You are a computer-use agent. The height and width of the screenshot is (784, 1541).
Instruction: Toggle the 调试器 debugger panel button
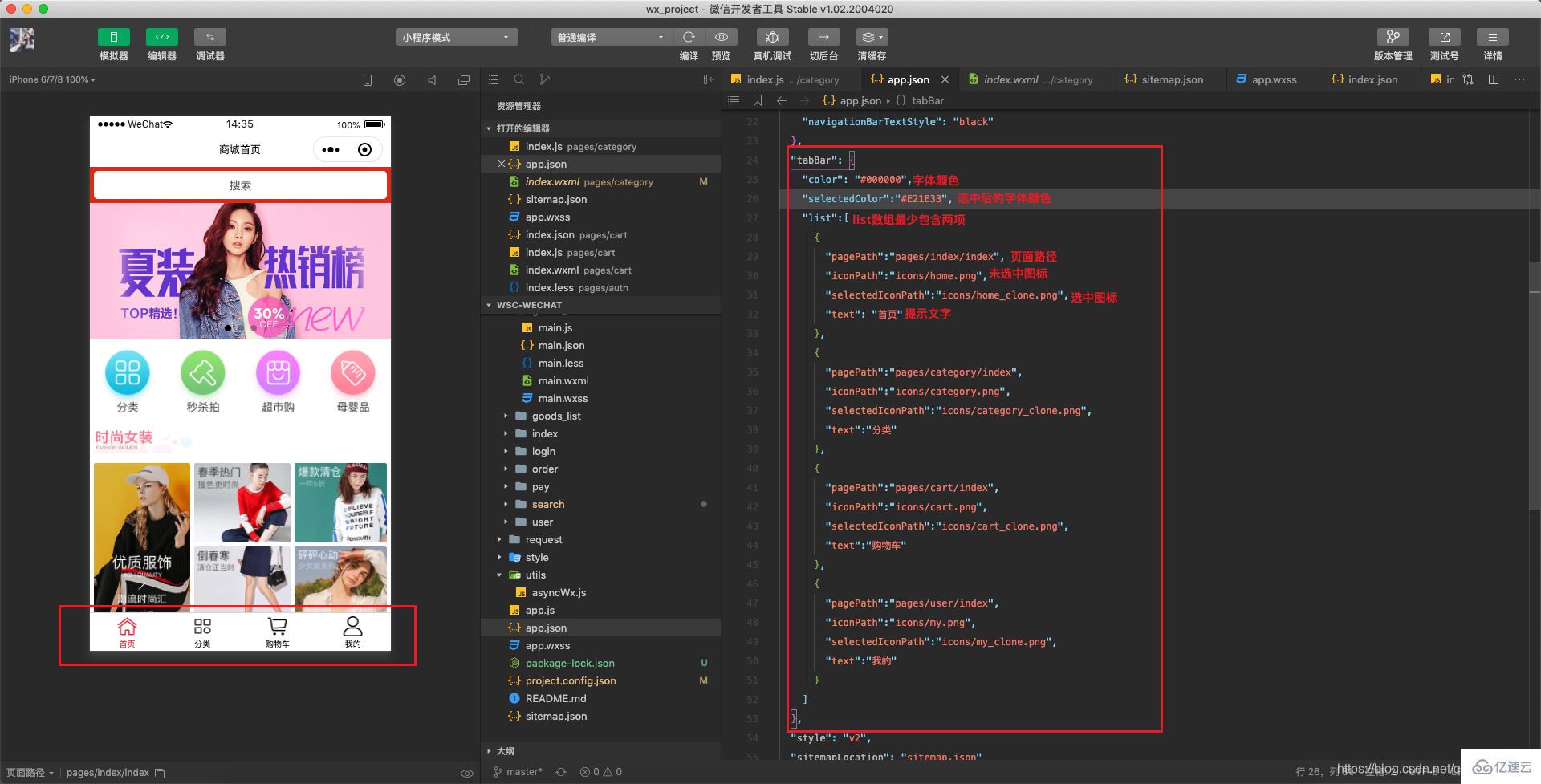coord(210,37)
